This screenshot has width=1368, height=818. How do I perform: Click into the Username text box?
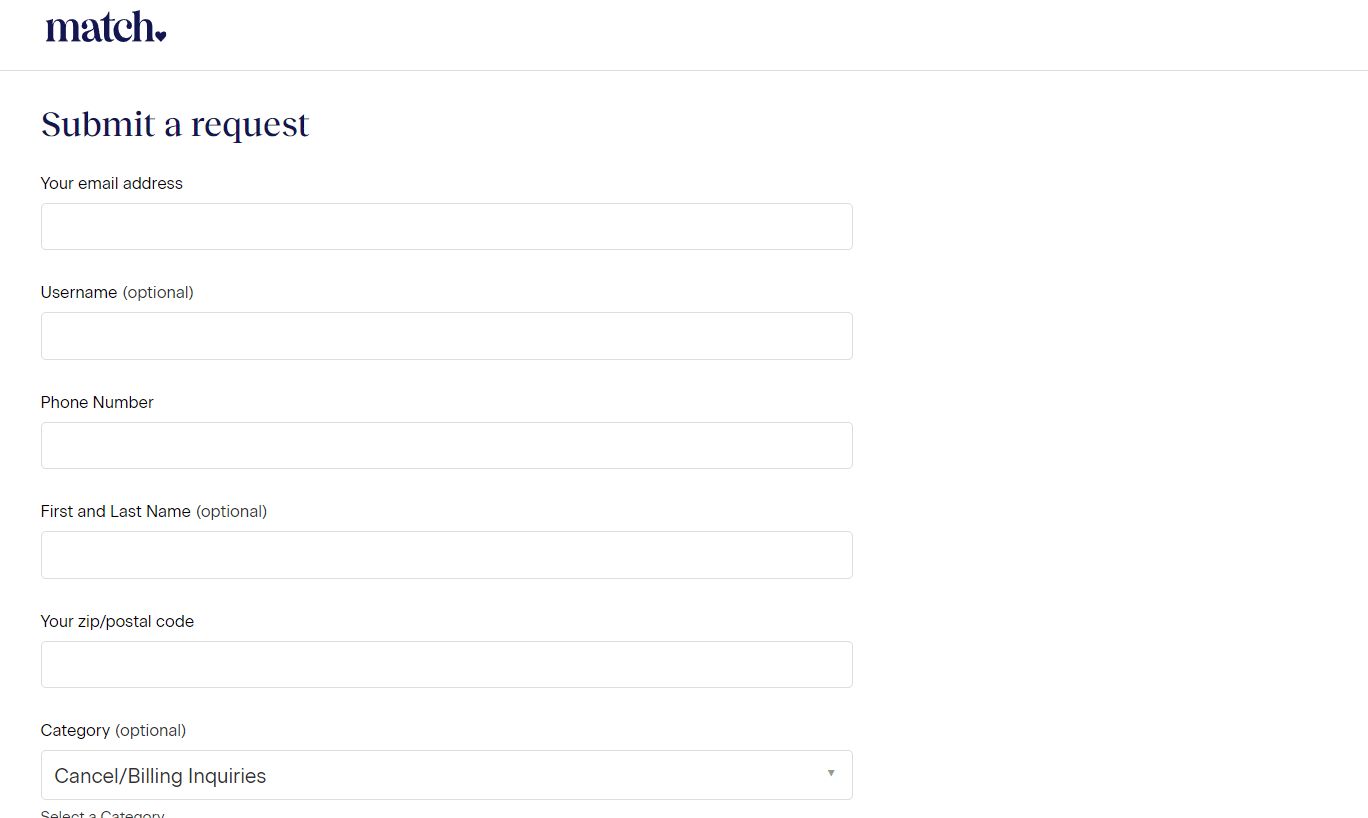click(446, 336)
